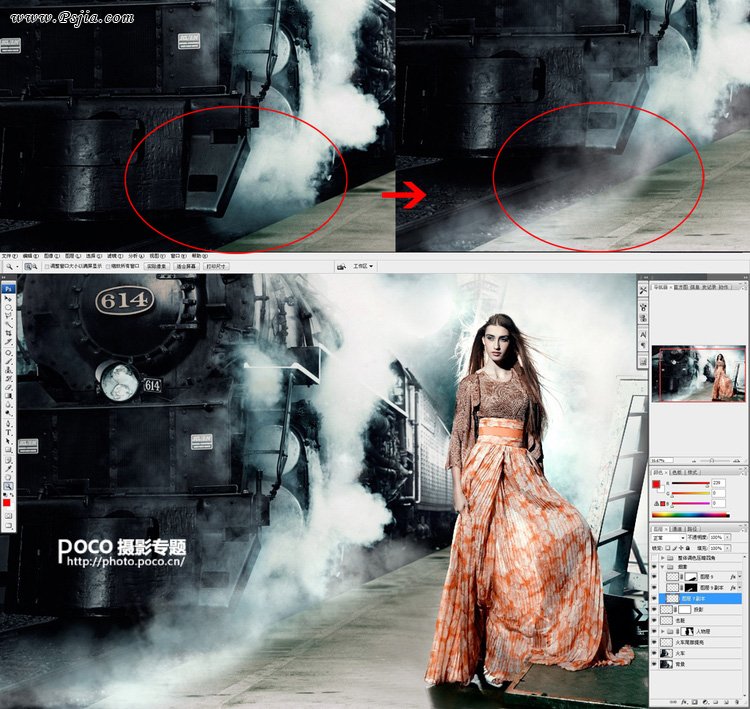Click the Ps logo atop the toolbox

(x=8, y=288)
